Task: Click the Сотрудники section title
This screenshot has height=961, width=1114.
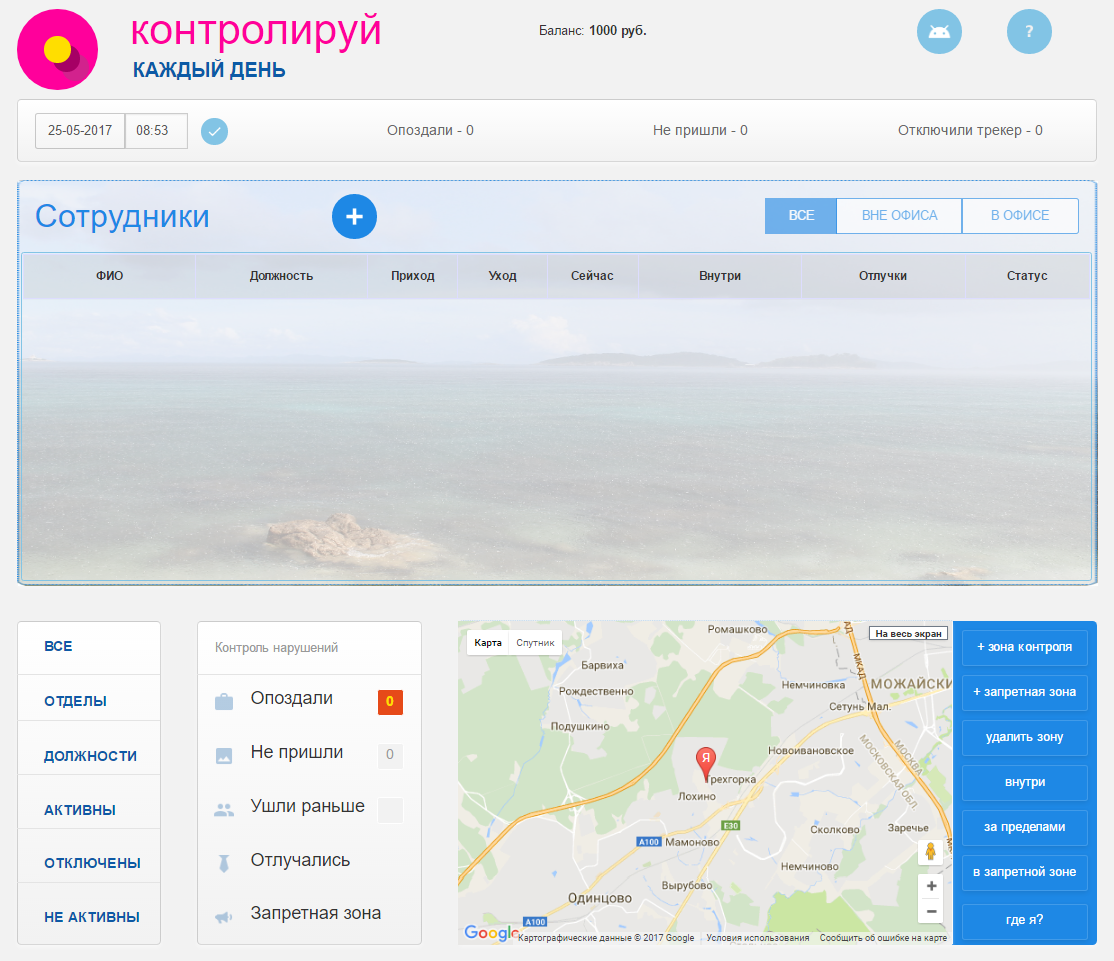Action: coord(122,217)
